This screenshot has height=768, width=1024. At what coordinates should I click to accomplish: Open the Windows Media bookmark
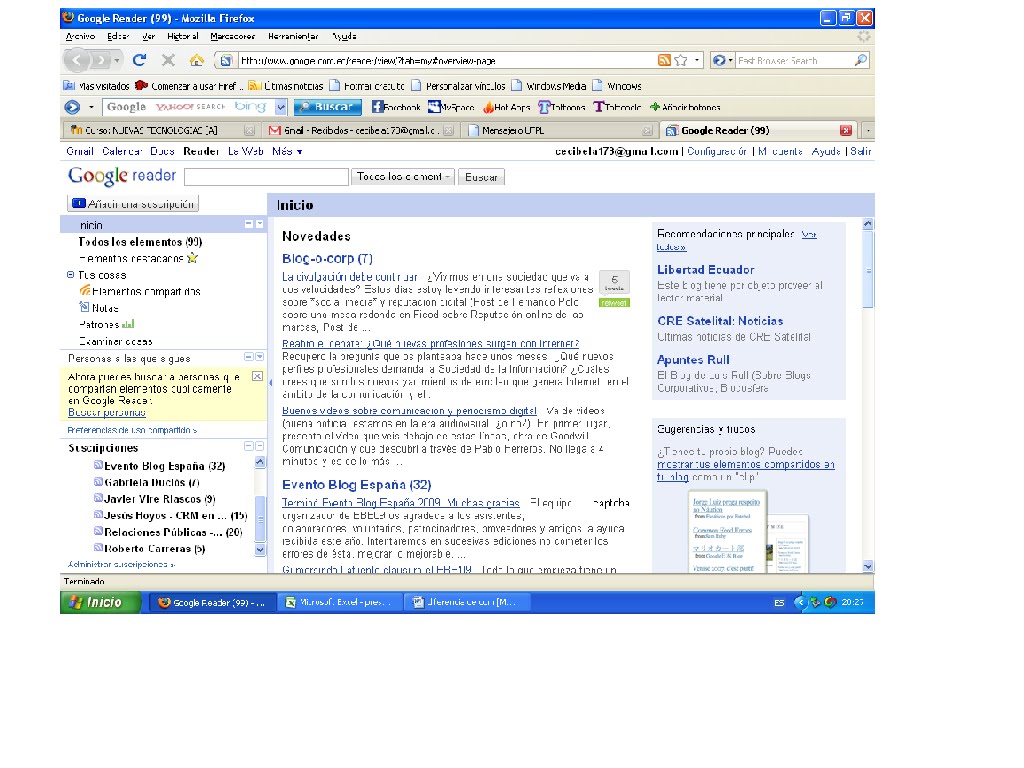(x=549, y=86)
